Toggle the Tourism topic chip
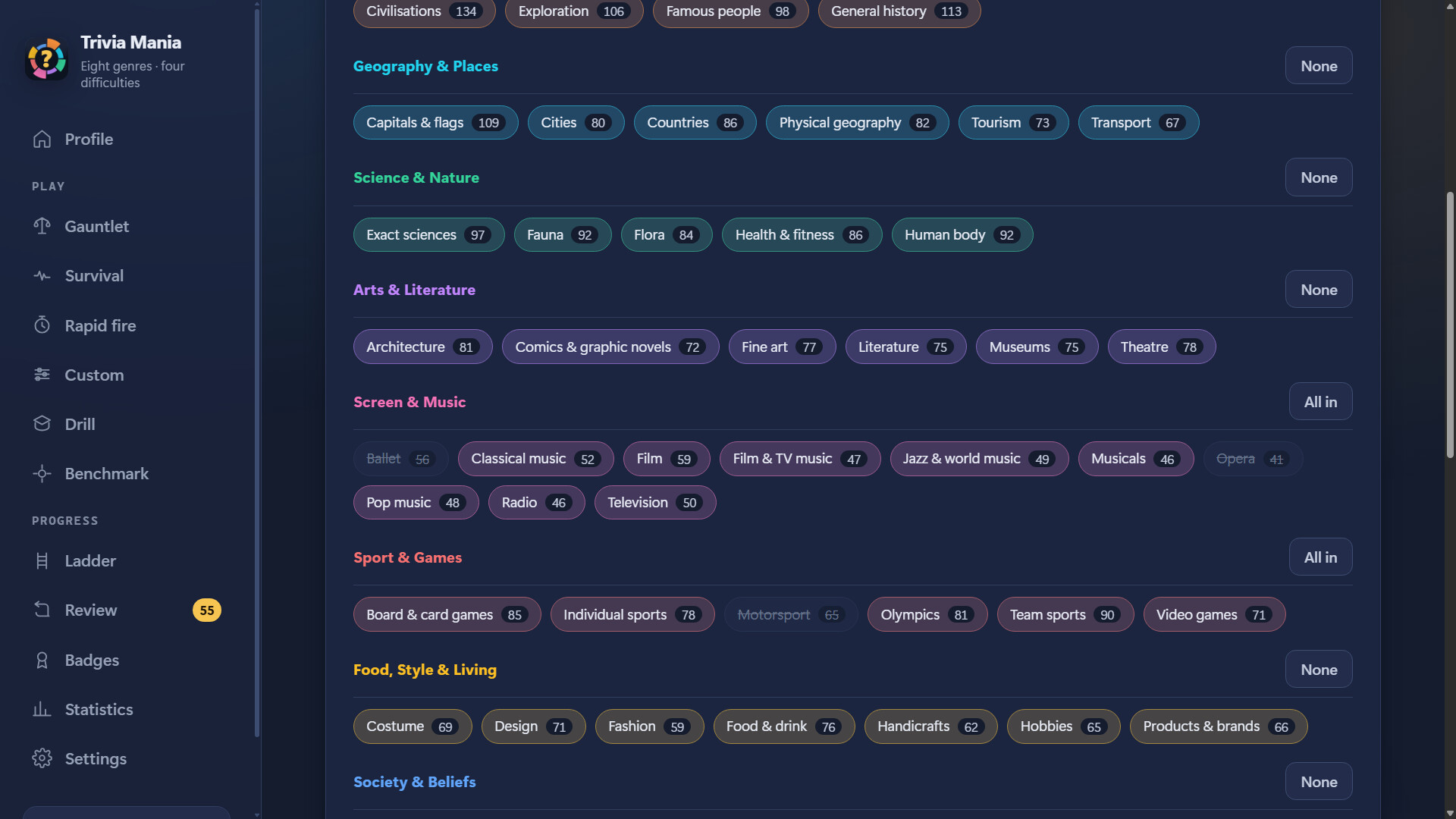This screenshot has height=819, width=1456. pos(1013,123)
